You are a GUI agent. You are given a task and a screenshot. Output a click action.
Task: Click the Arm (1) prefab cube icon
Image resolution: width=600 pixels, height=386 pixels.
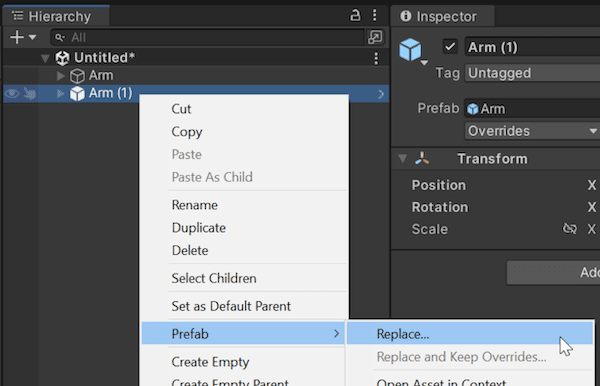(77, 93)
